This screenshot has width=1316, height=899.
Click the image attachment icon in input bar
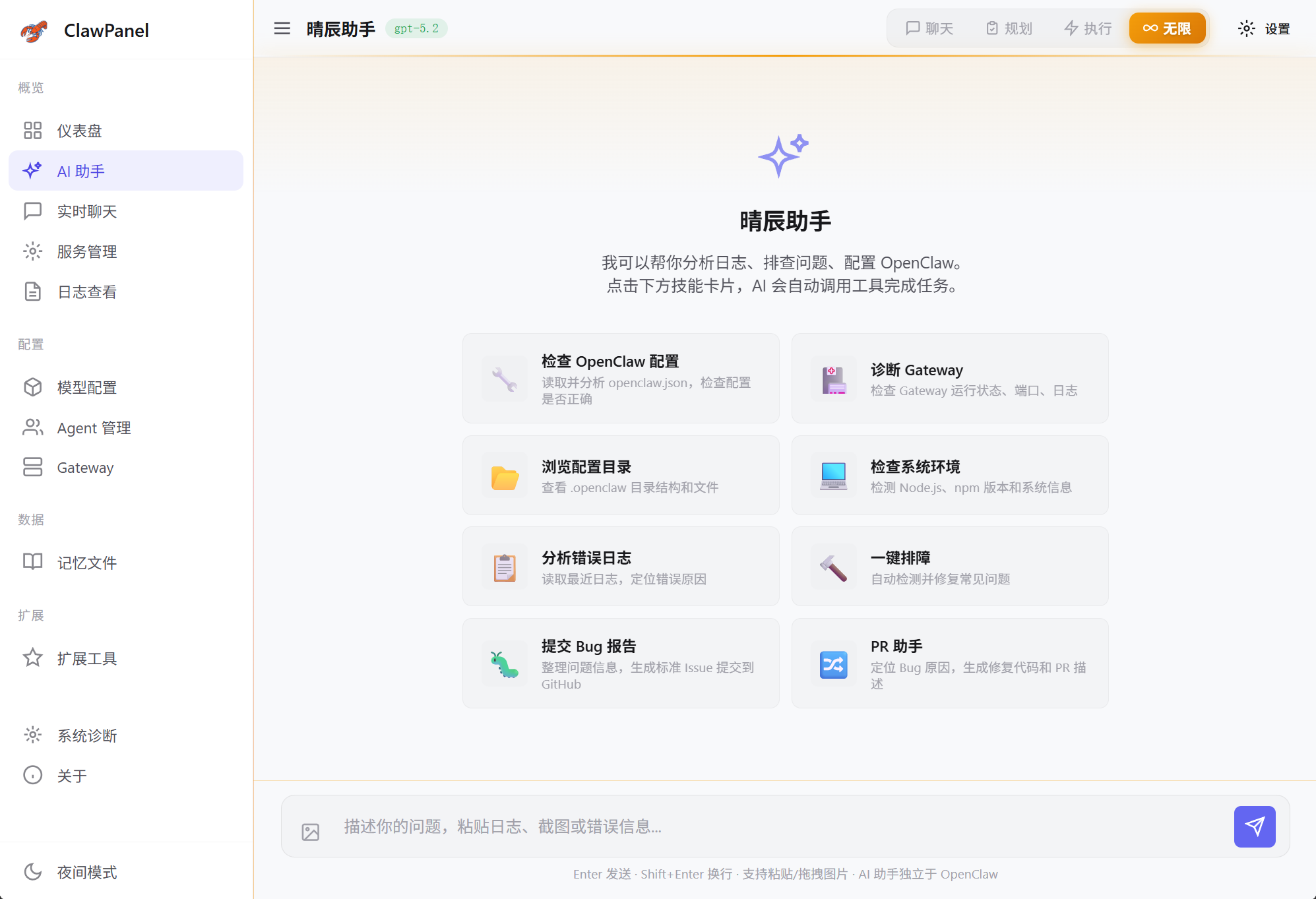(x=310, y=826)
